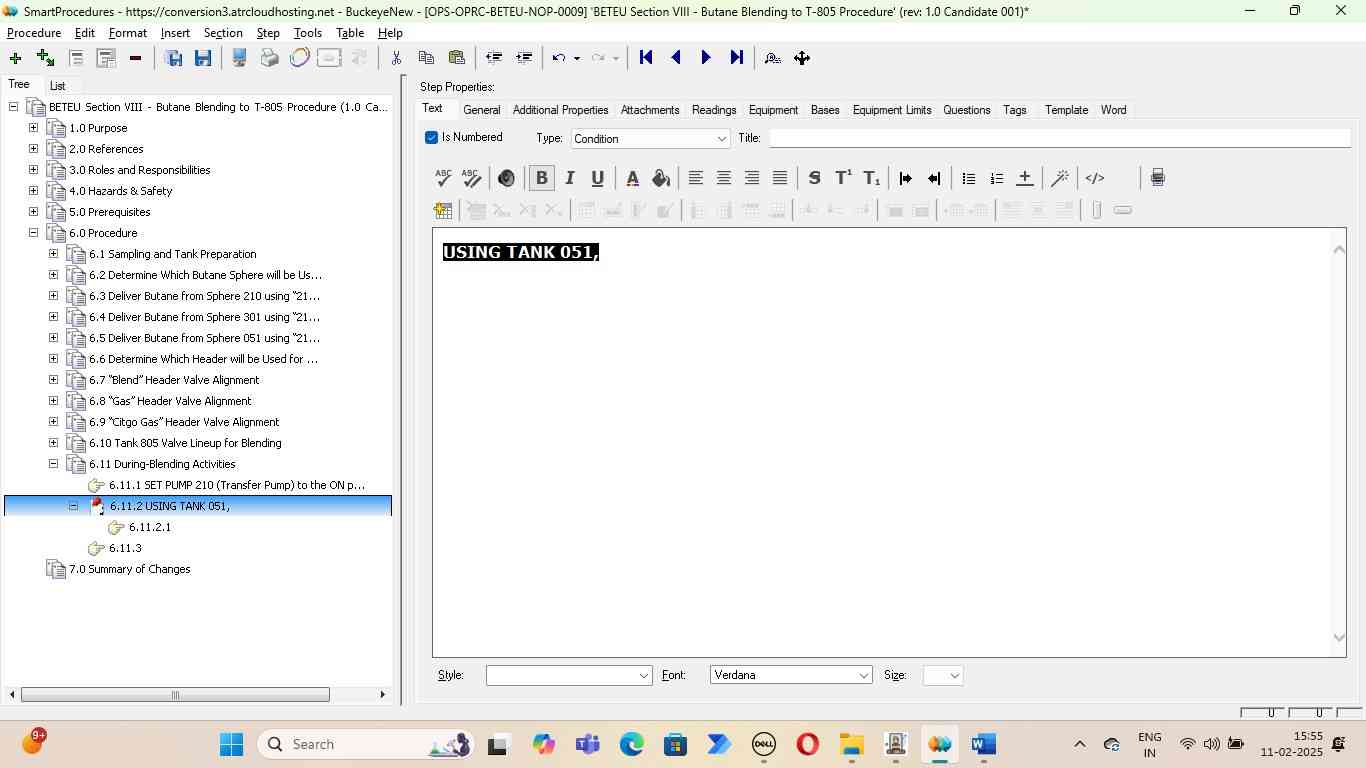Click the bulleted list icon
Screen dimensions: 1366x768
[968, 178]
